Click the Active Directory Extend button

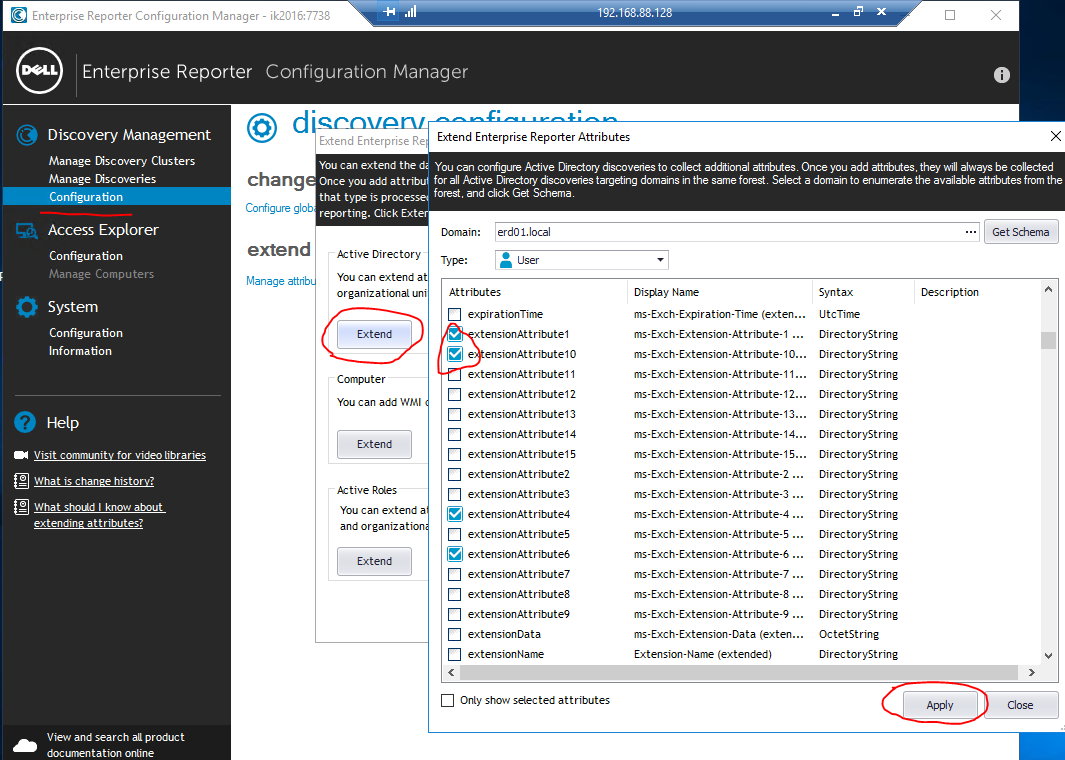pyautogui.click(x=374, y=334)
